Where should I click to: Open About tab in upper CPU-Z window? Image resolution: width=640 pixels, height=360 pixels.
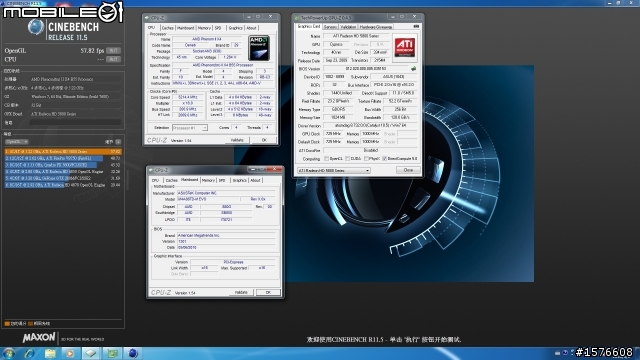(251, 28)
